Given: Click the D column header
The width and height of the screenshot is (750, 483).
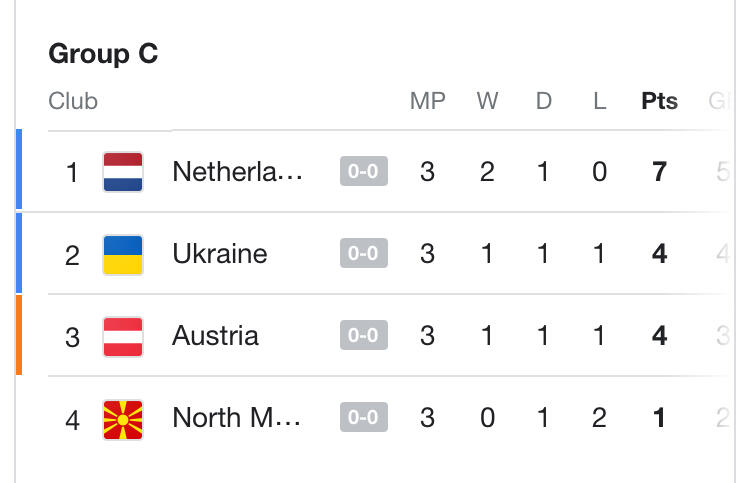Looking at the screenshot, I should (543, 101).
